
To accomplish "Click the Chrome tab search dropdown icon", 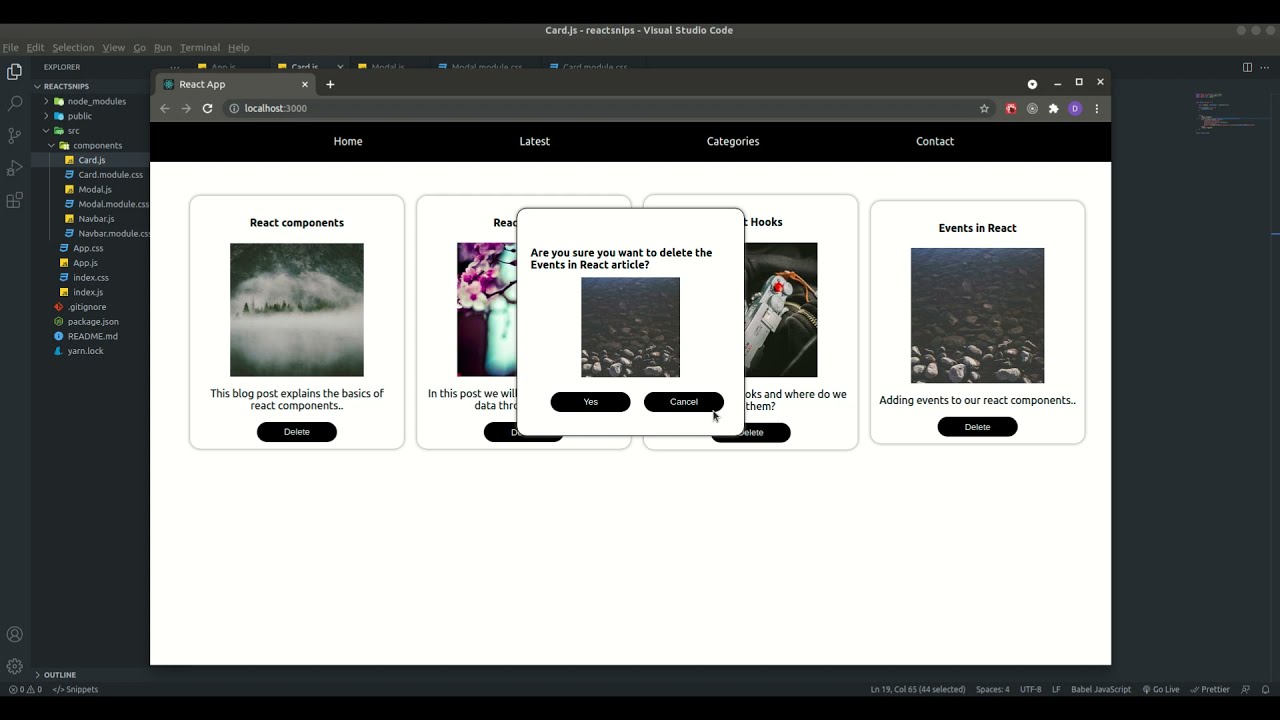I will [1032, 84].
